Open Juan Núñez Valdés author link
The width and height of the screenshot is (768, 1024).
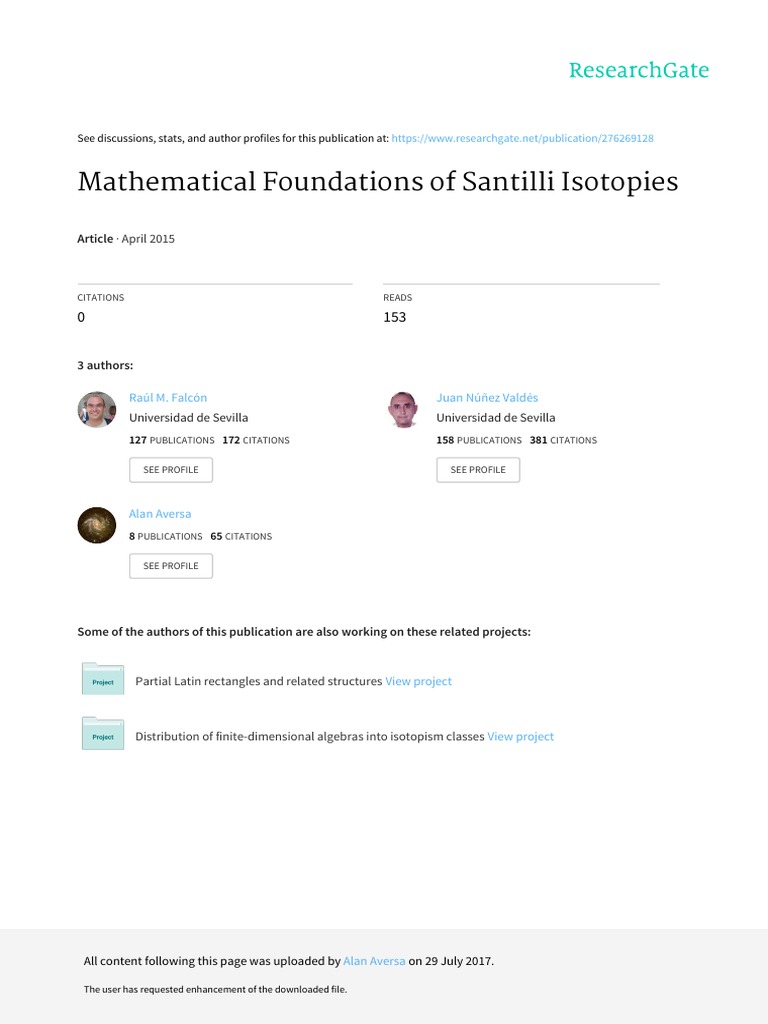coord(487,397)
